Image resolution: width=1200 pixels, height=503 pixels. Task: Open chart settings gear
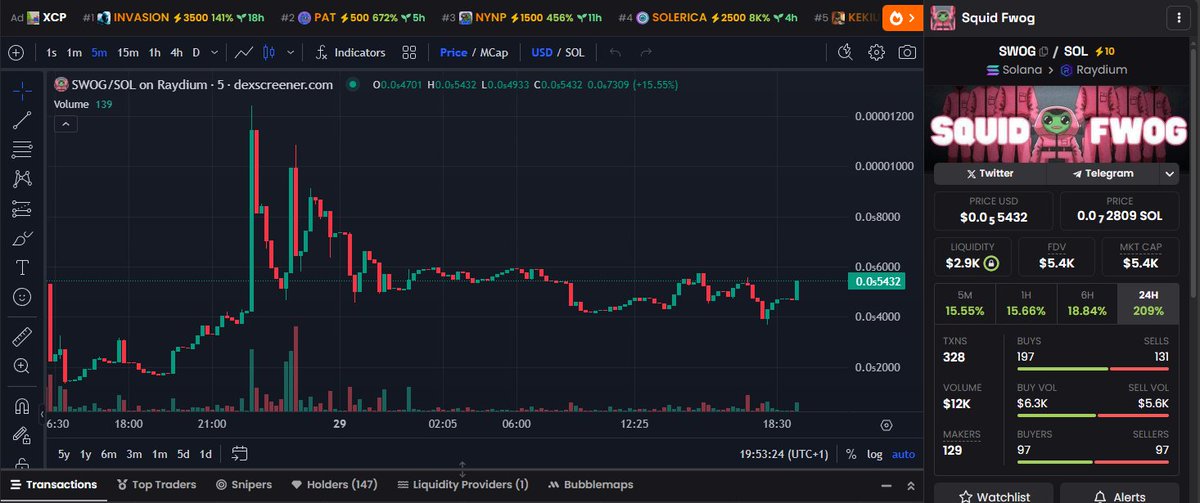tap(876, 52)
